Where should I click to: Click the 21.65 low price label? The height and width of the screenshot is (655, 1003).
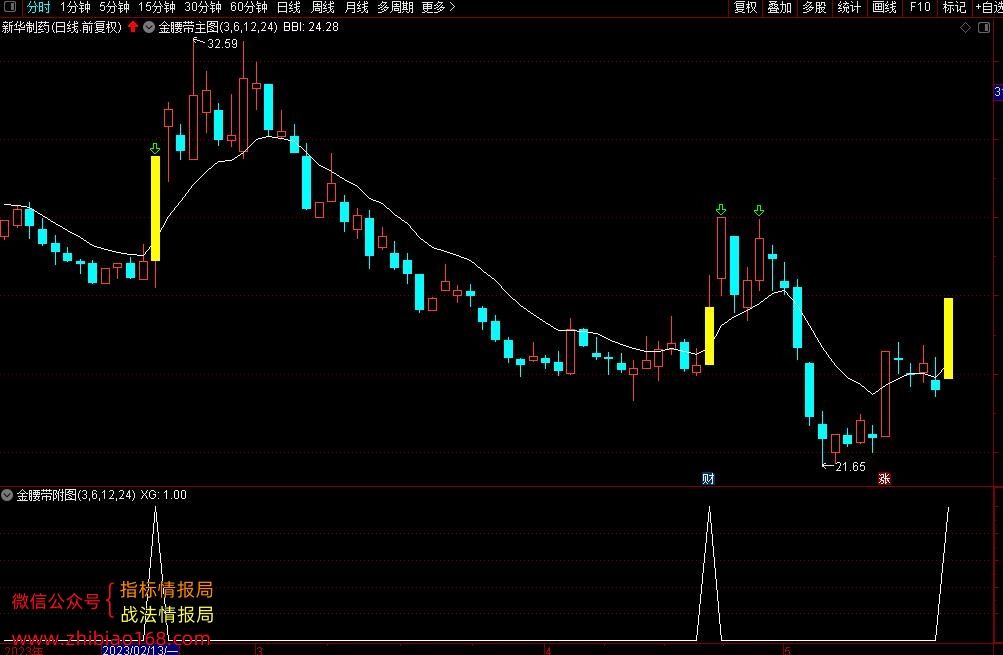click(x=851, y=466)
